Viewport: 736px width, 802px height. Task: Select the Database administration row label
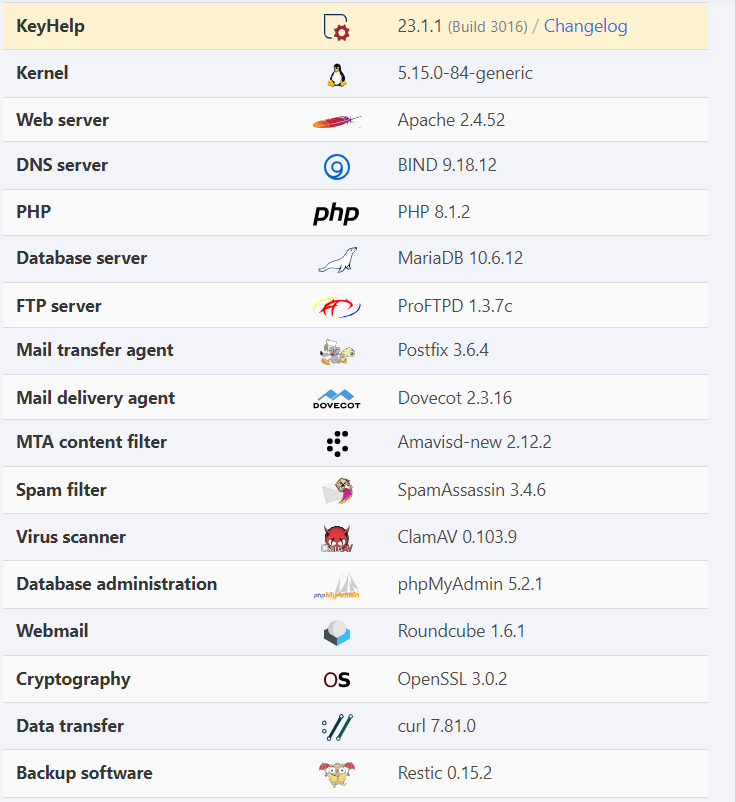pos(116,584)
